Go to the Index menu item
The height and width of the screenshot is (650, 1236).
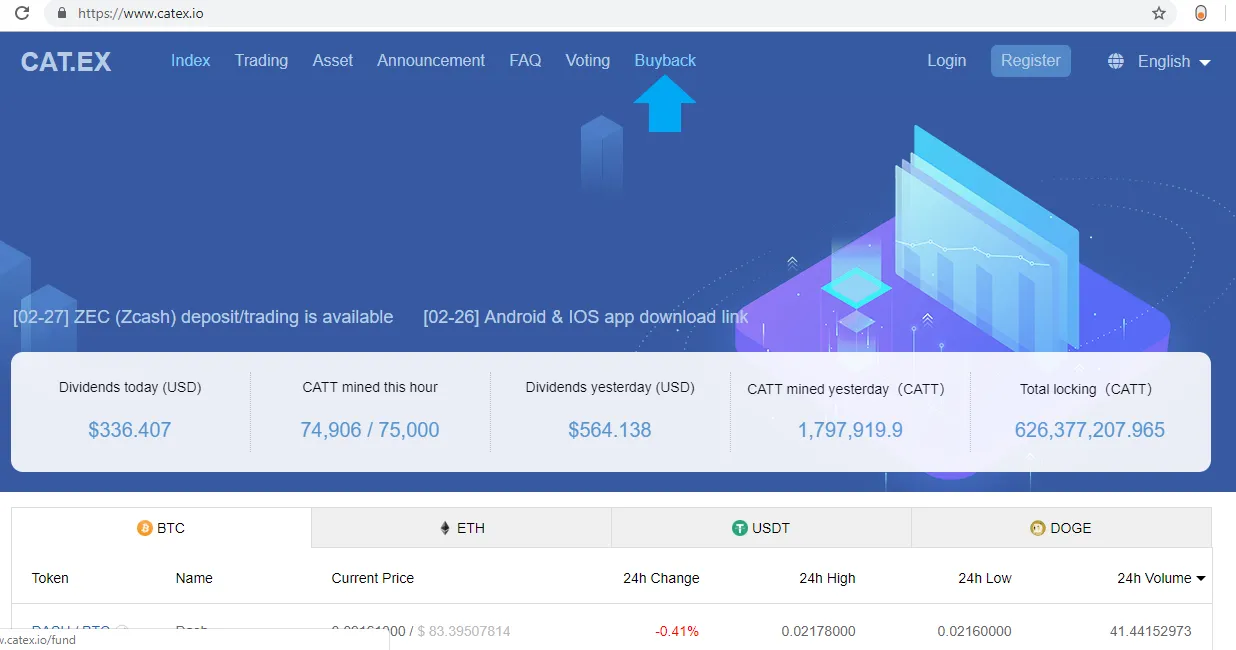(190, 60)
